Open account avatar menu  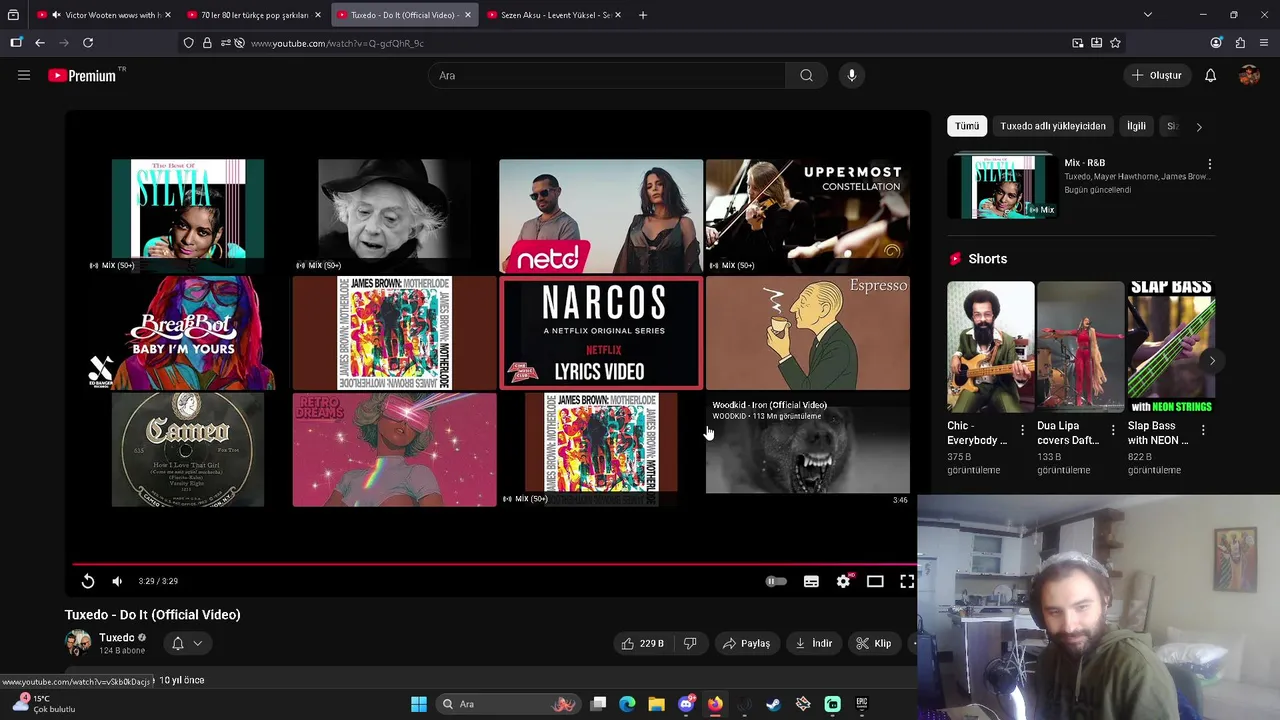[x=1249, y=75]
